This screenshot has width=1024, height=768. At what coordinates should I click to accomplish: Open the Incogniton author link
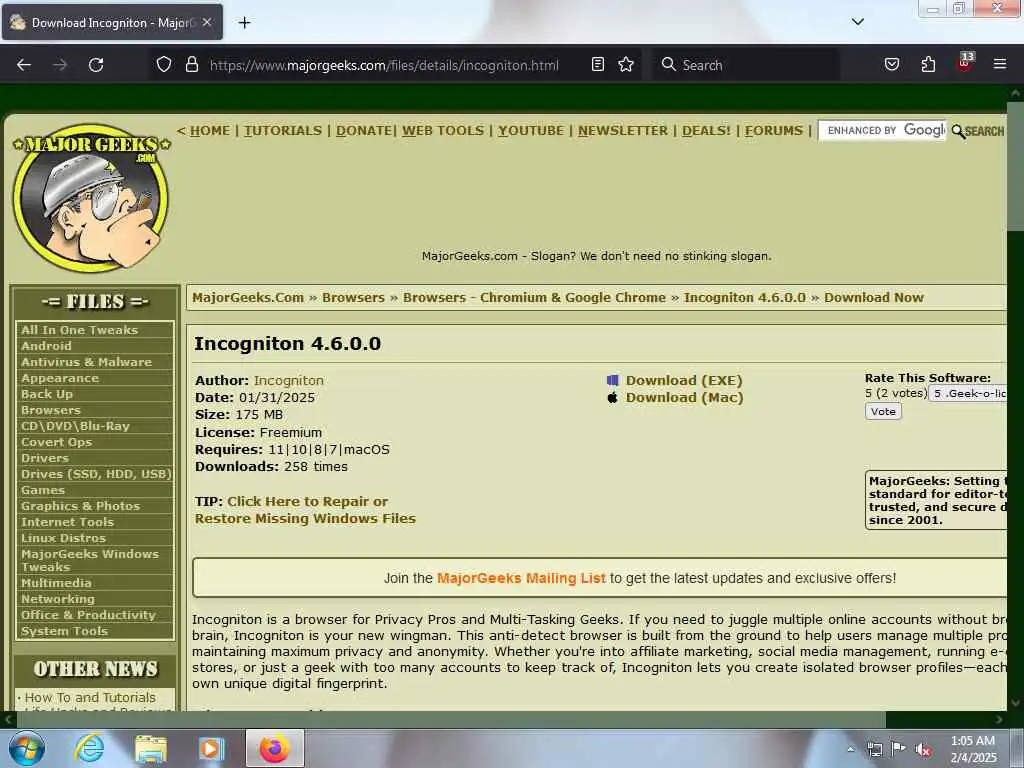pyautogui.click(x=289, y=380)
